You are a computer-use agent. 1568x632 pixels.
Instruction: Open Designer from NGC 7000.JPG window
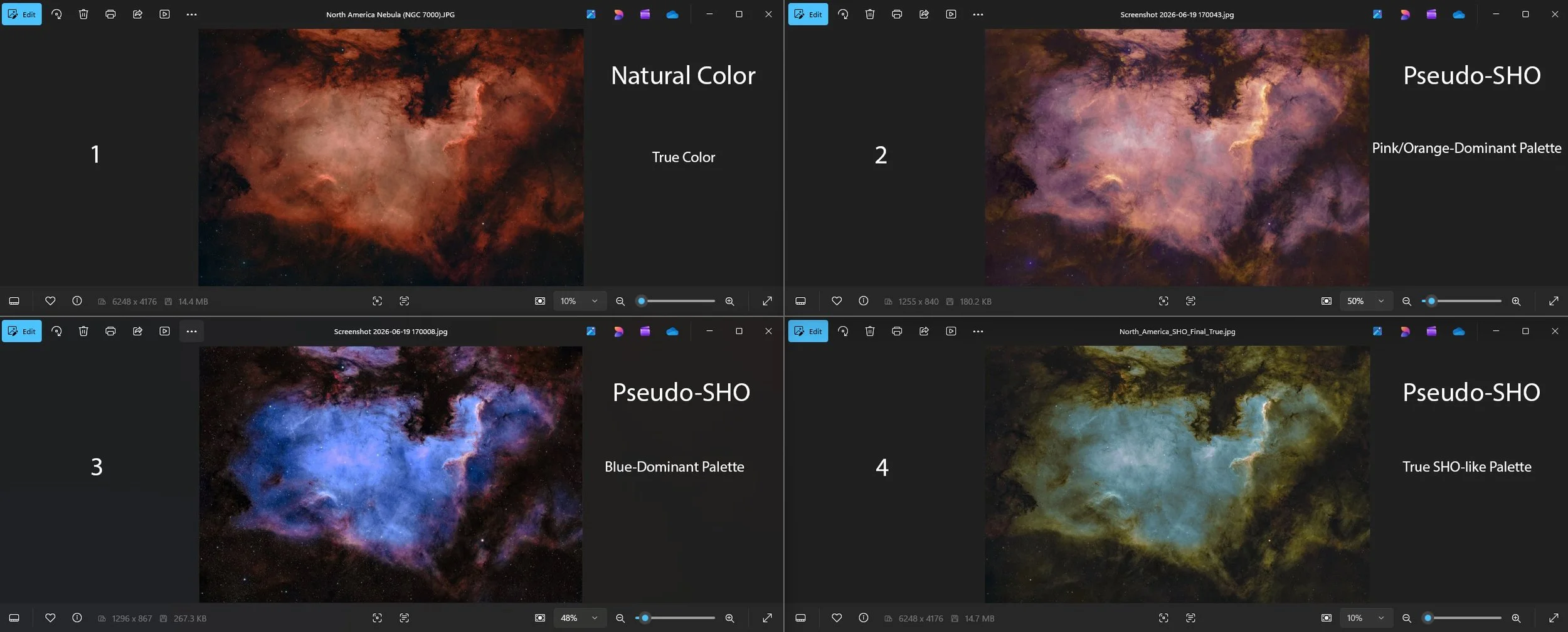[618, 14]
